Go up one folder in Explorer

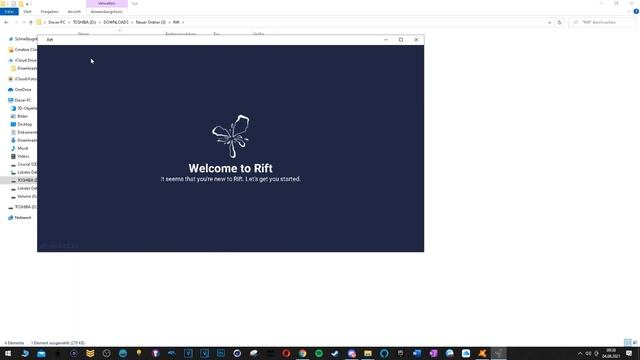31,22
